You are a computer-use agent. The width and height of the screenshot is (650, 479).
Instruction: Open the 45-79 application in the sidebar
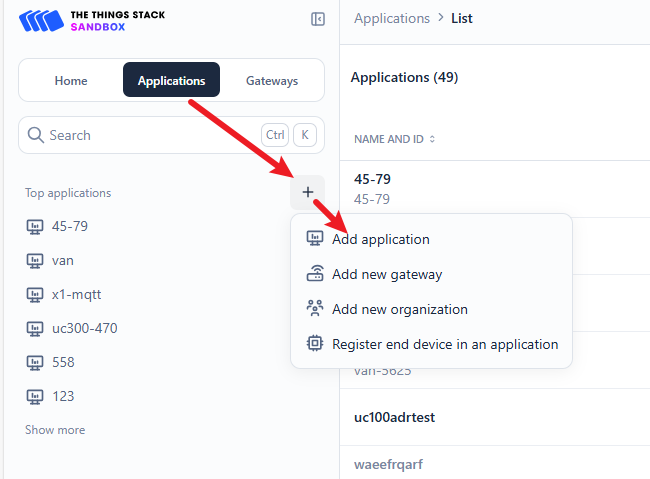pos(70,226)
